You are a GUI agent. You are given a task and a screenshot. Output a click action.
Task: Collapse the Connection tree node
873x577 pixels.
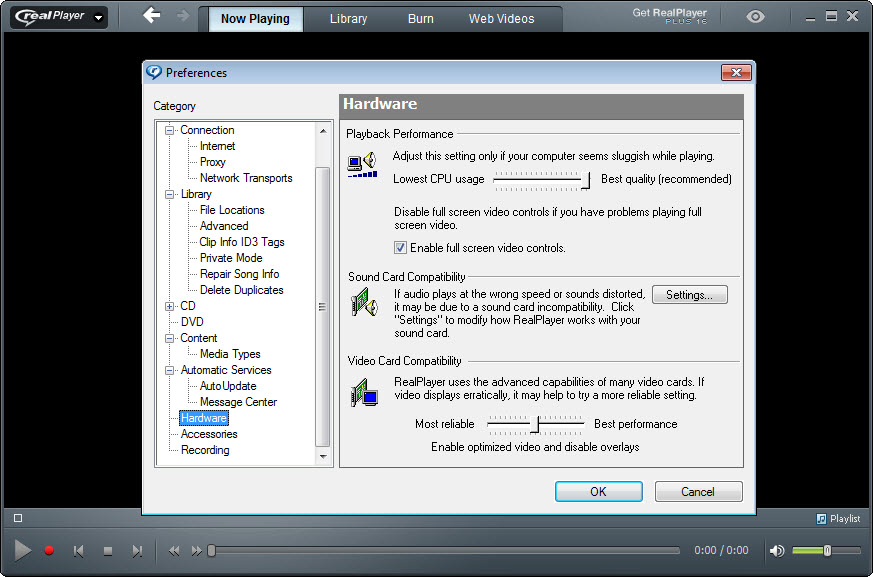click(169, 131)
